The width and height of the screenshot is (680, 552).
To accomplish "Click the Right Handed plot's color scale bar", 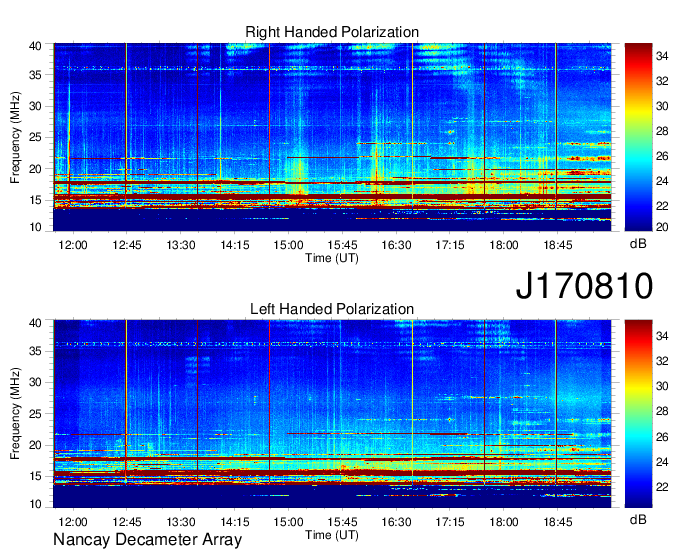I will click(x=638, y=137).
